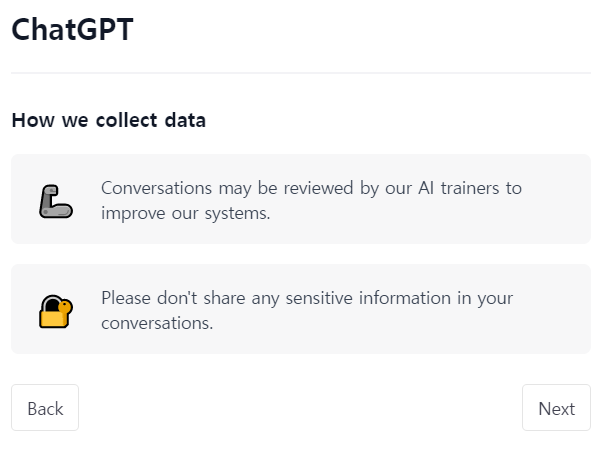
Task: Select the 'How we collect data' heading
Action: (108, 121)
